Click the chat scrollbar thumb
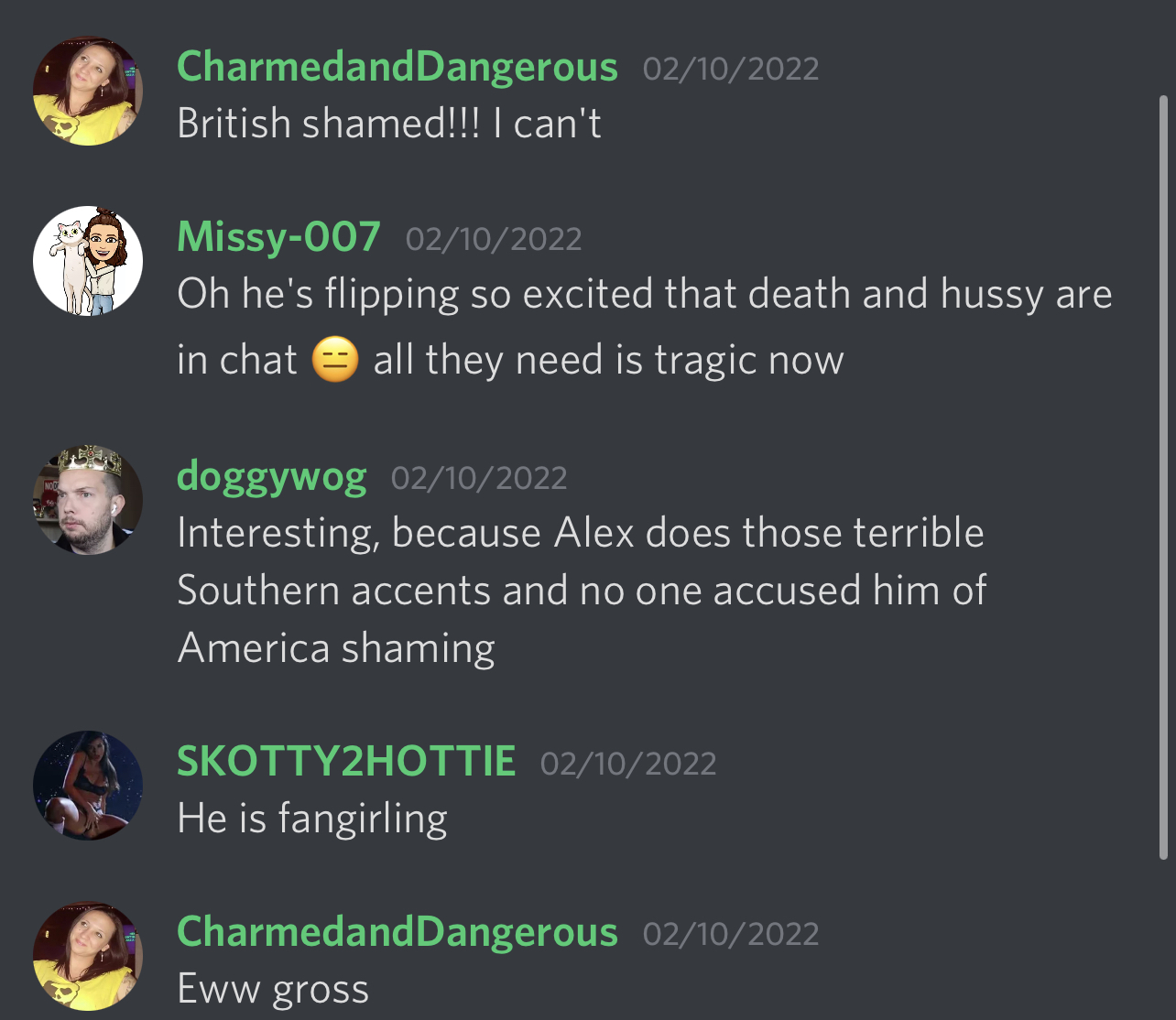This screenshot has height=1020, width=1176. point(1163,477)
